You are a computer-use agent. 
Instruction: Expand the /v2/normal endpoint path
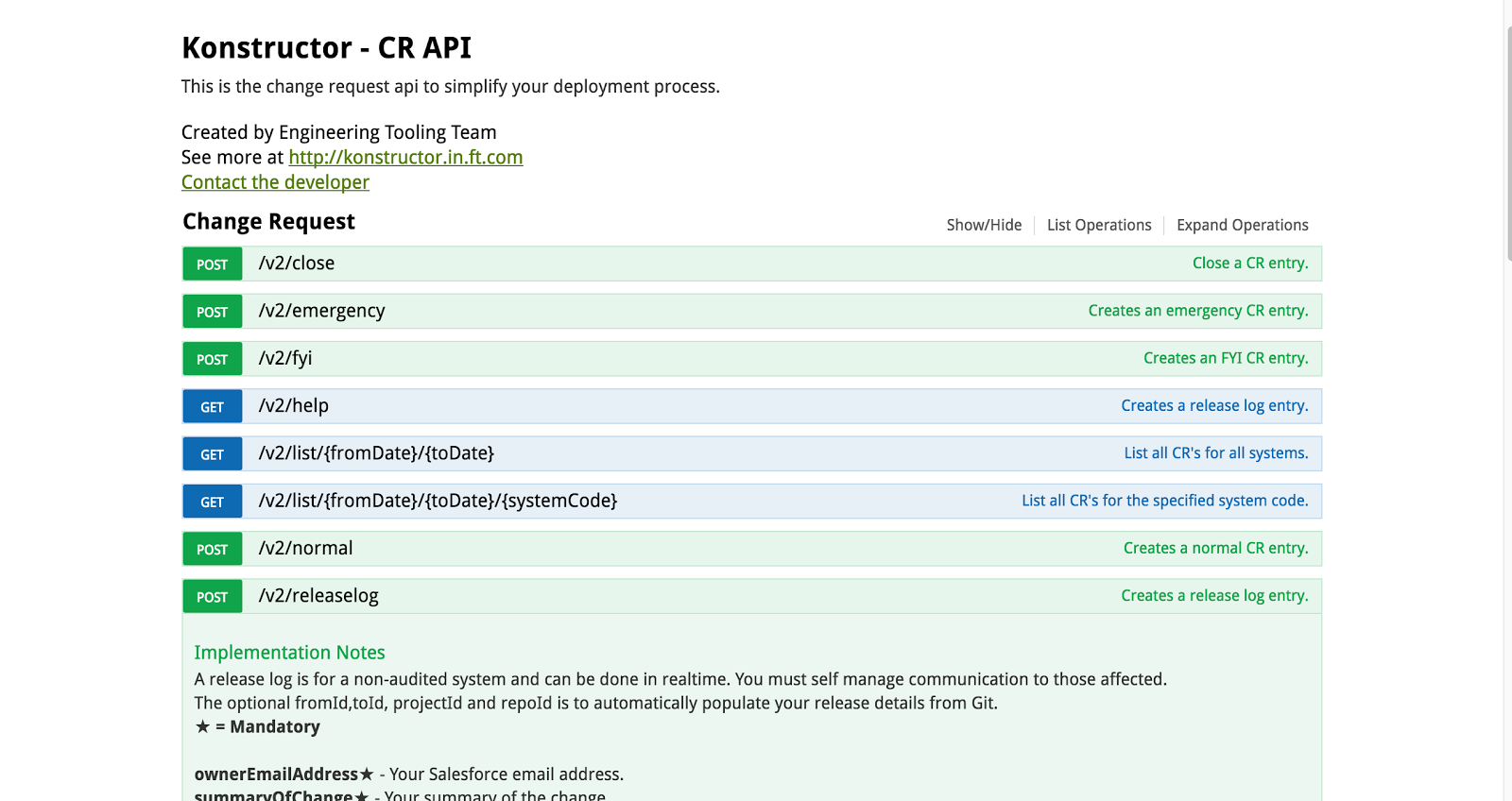pos(306,548)
